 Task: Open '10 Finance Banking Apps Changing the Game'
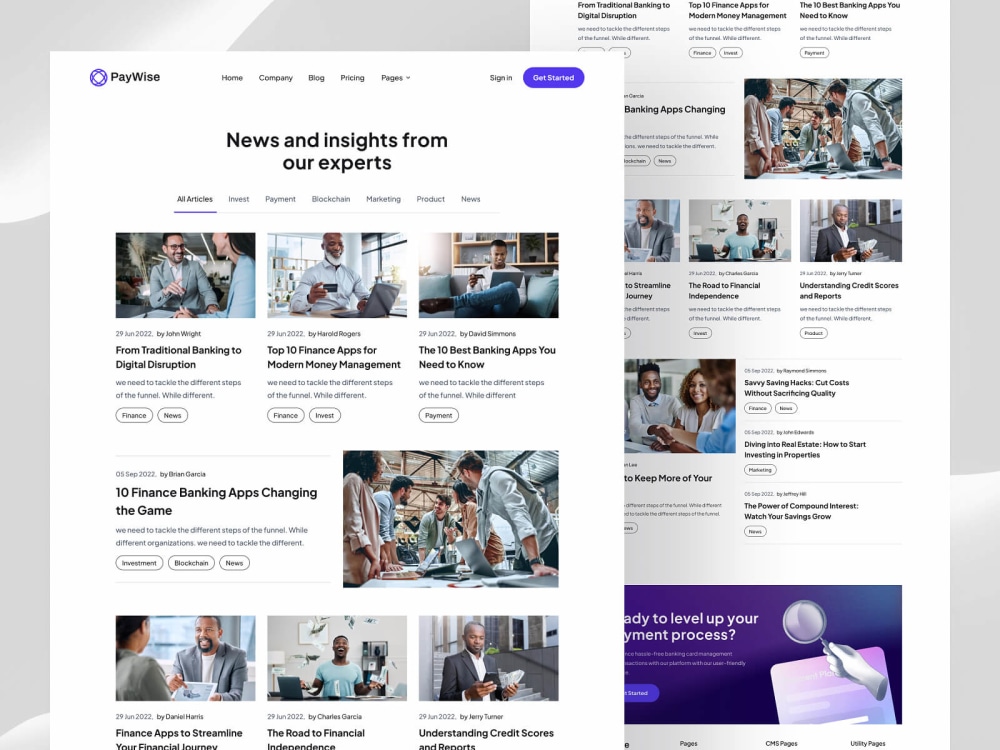217,501
